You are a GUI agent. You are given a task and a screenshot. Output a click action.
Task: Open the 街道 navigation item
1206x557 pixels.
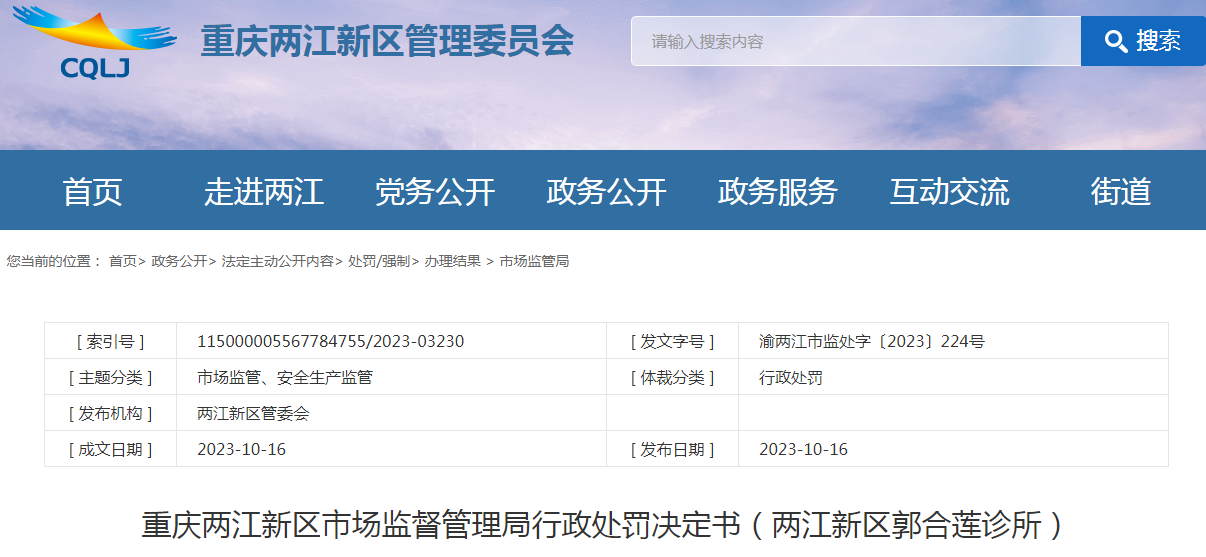[x=1120, y=191]
